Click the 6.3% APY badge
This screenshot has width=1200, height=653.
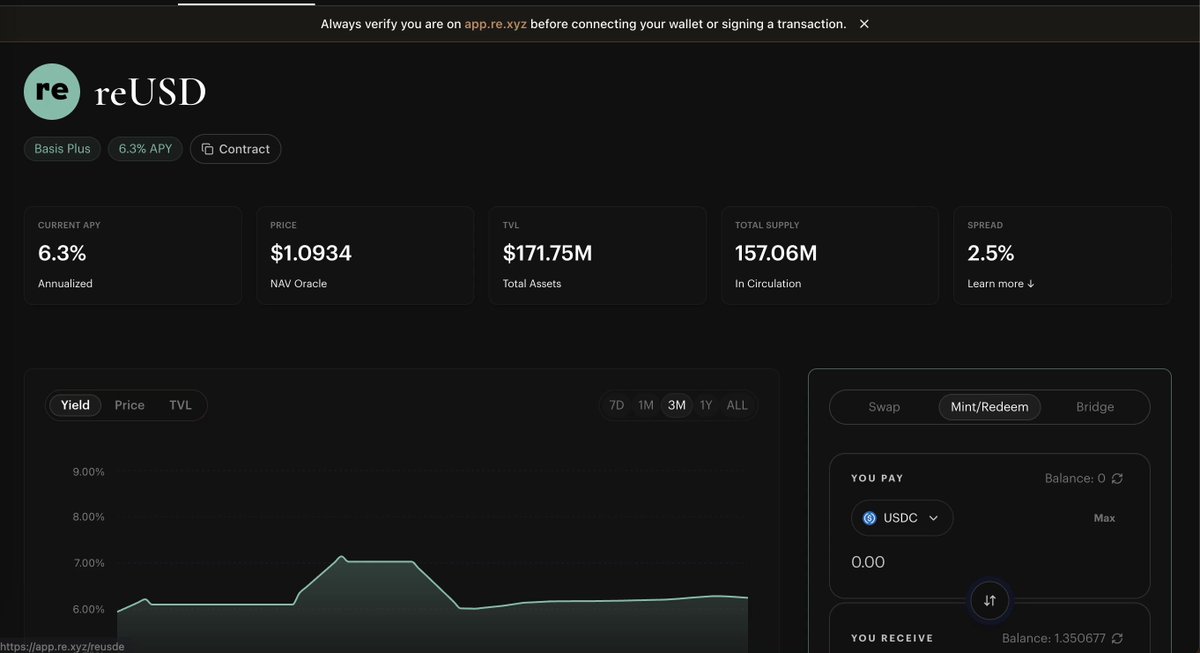point(145,149)
